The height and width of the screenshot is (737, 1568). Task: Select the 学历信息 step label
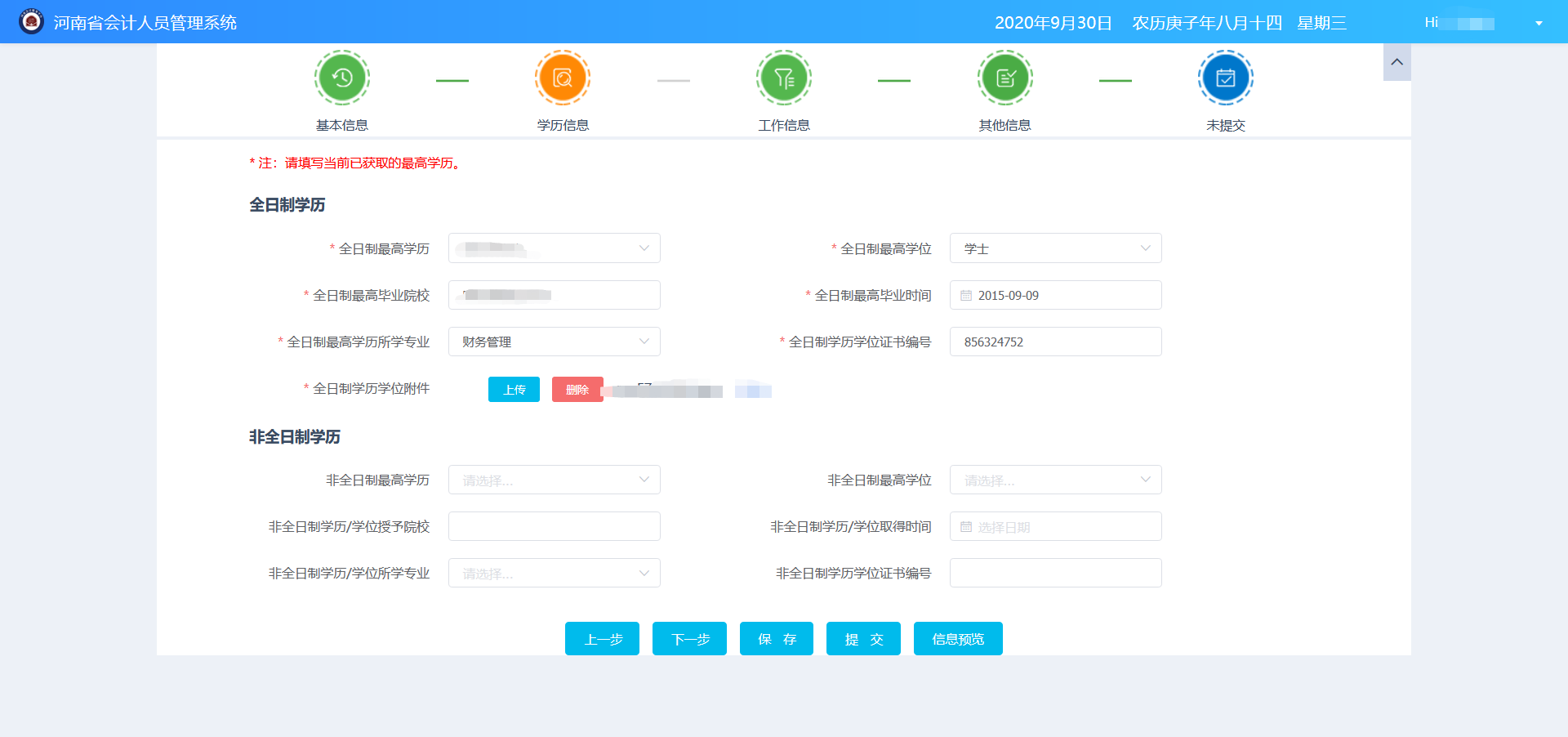coord(562,124)
